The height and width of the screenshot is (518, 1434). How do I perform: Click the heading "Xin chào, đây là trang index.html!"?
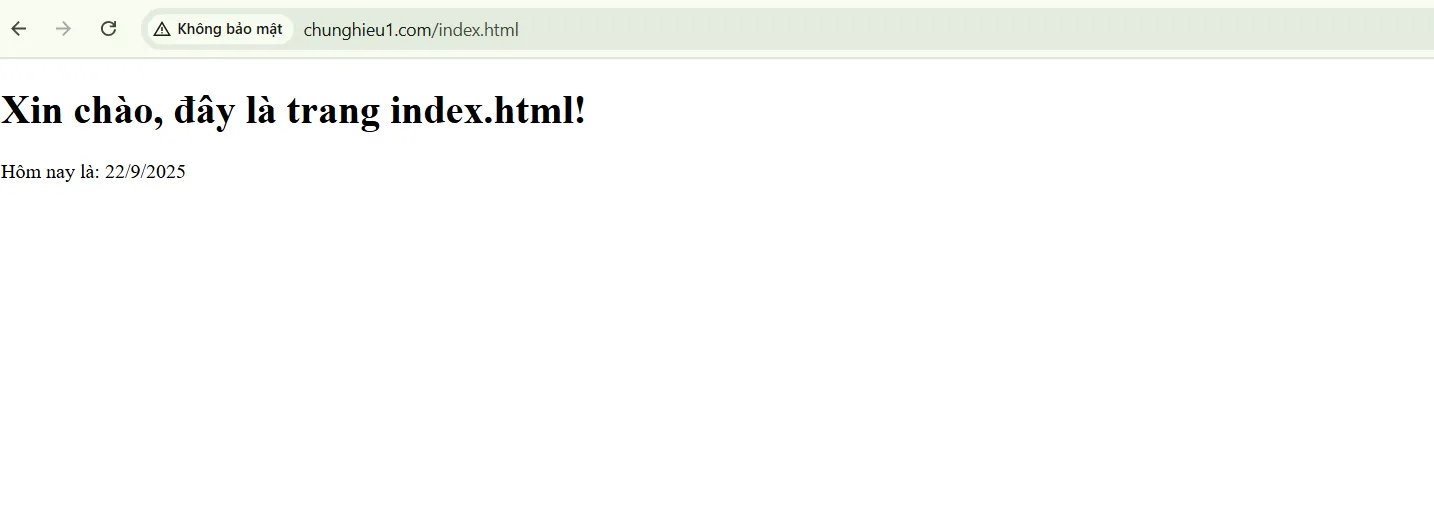pyautogui.click(x=293, y=110)
